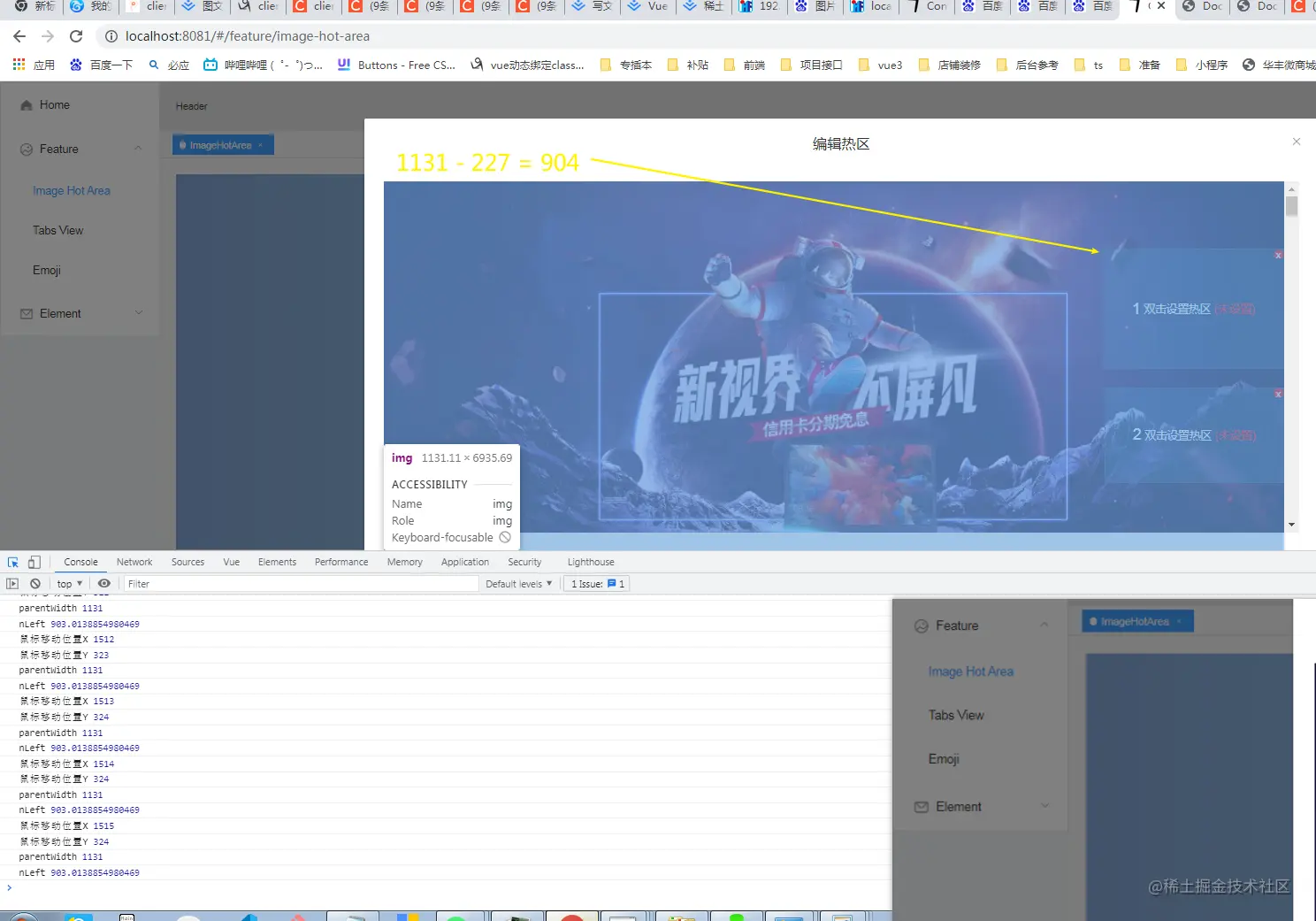
Task: Open the 店铺装修 bookmark folder
Action: [950, 65]
